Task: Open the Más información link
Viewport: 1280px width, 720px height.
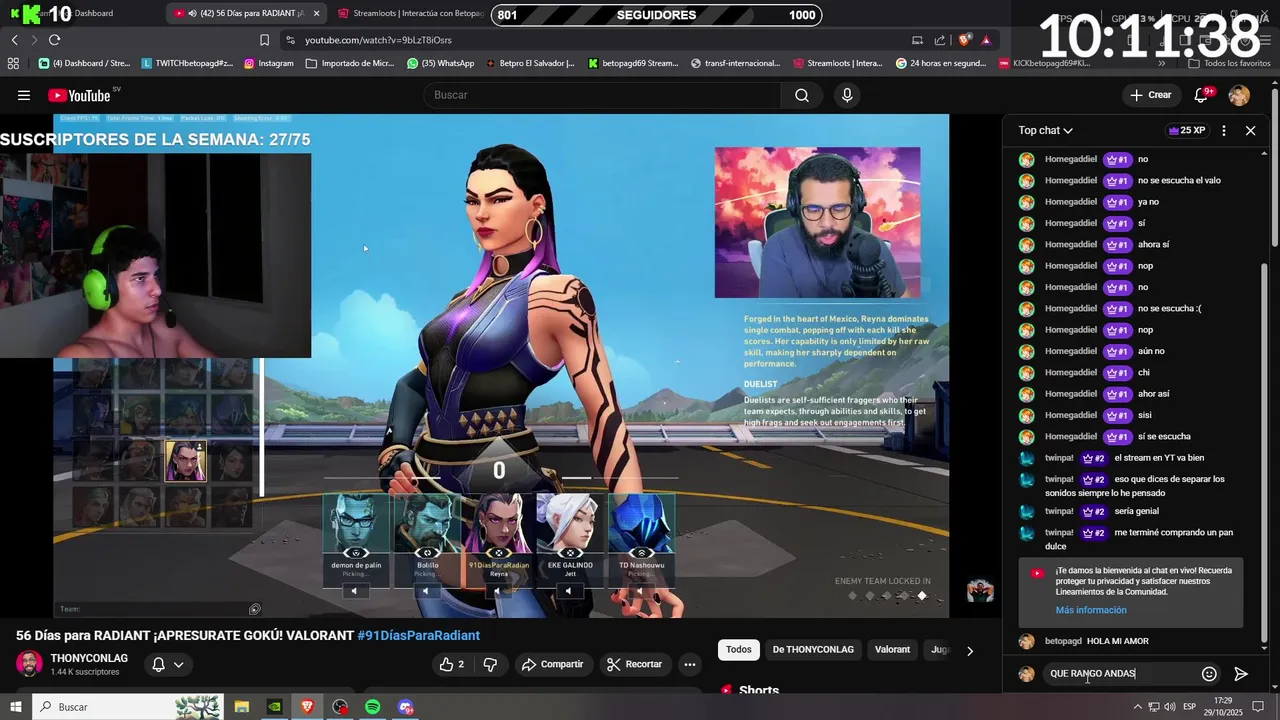Action: tap(1090, 610)
